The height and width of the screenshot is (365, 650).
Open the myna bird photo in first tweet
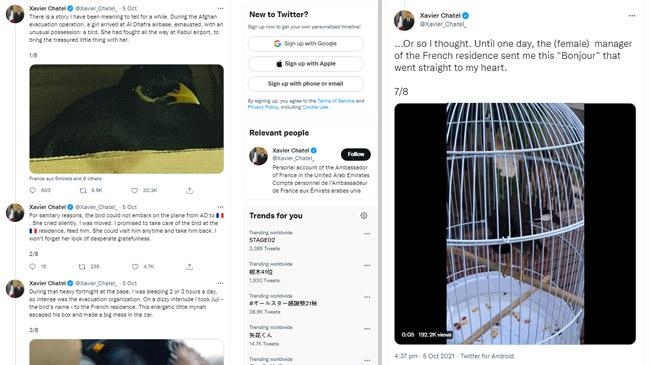coord(126,119)
